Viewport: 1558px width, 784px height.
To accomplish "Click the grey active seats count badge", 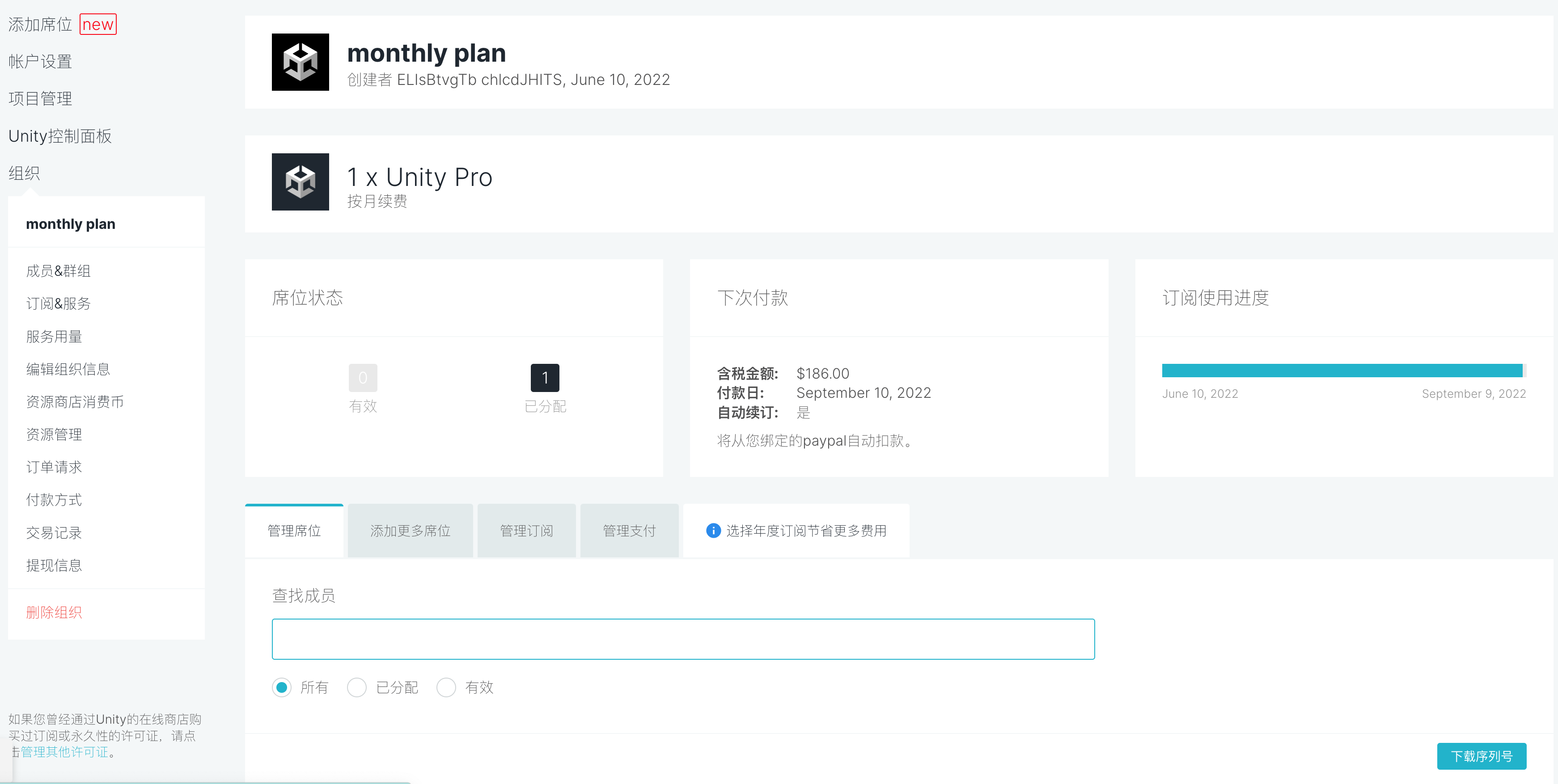I will 363,378.
